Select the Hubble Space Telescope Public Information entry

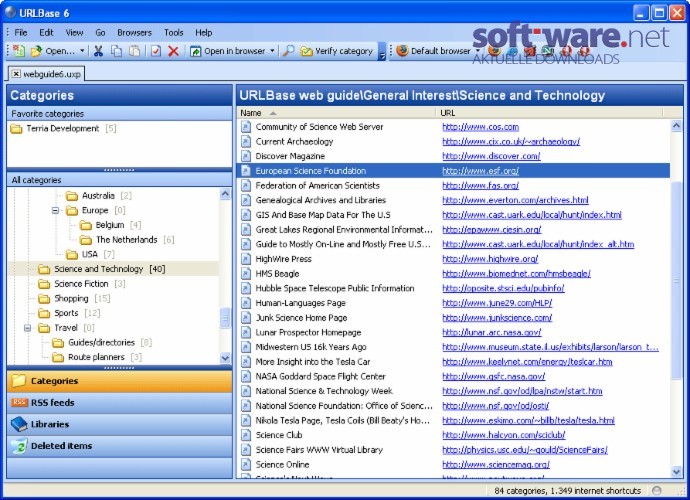pos(334,289)
